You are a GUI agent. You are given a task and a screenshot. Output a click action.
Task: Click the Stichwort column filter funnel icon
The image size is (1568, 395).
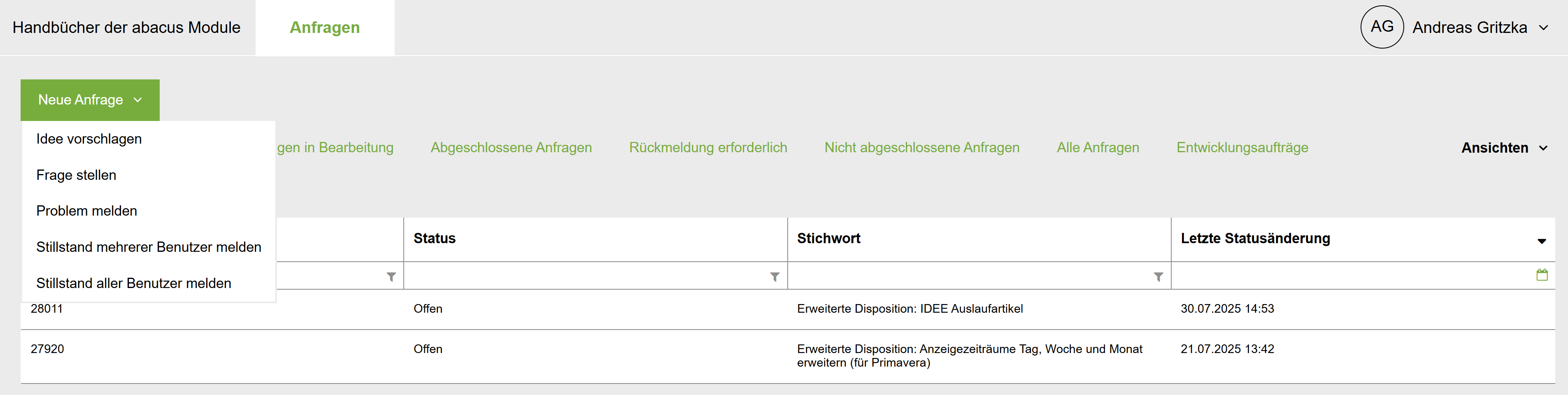1158,277
